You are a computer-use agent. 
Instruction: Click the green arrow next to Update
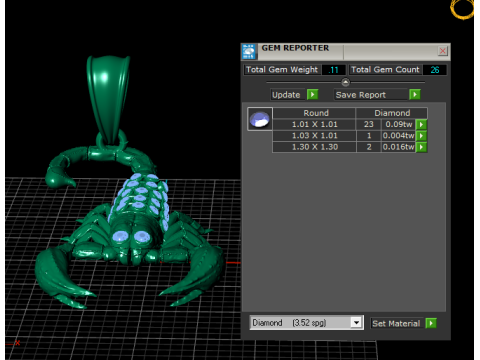click(312, 95)
